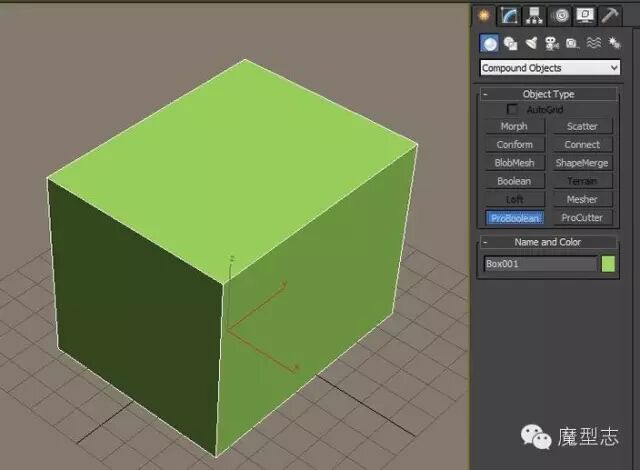Screen dimensions: 640x470
Task: Collapse the Name and Color rollout
Action: (548, 242)
